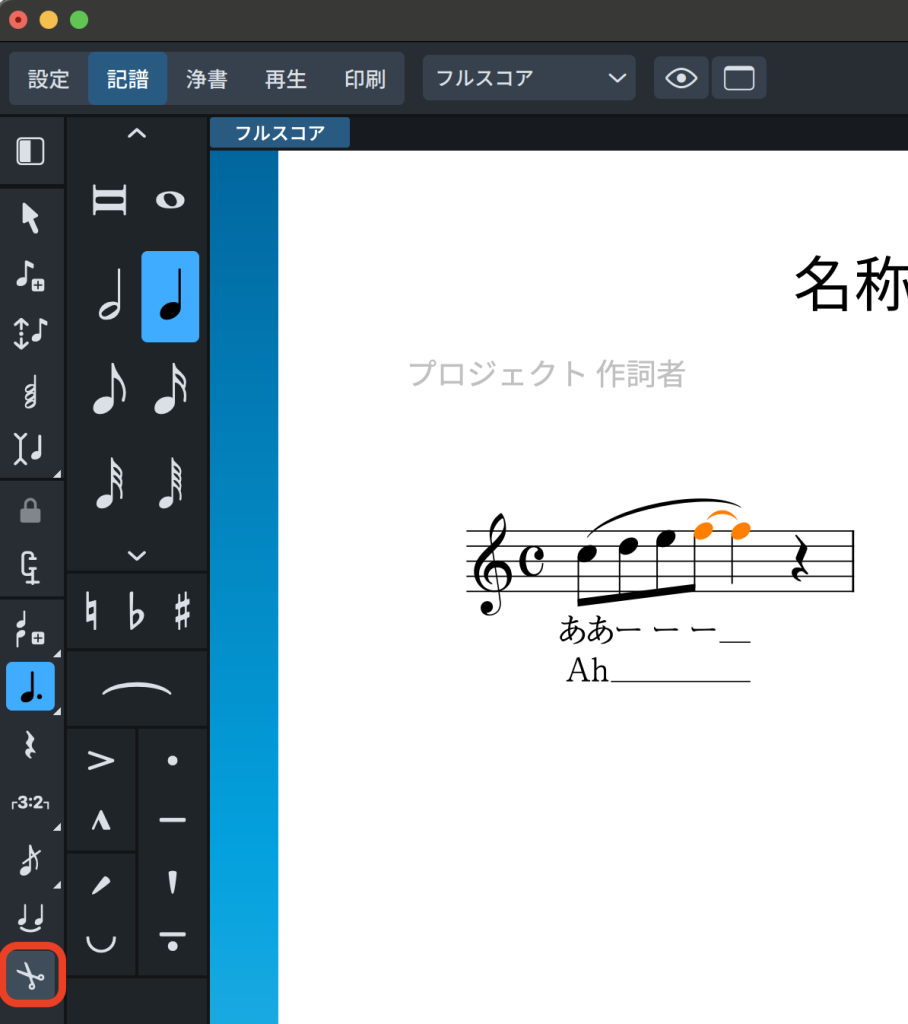Select the quarter note duration
This screenshot has width=908, height=1024.
point(170,297)
